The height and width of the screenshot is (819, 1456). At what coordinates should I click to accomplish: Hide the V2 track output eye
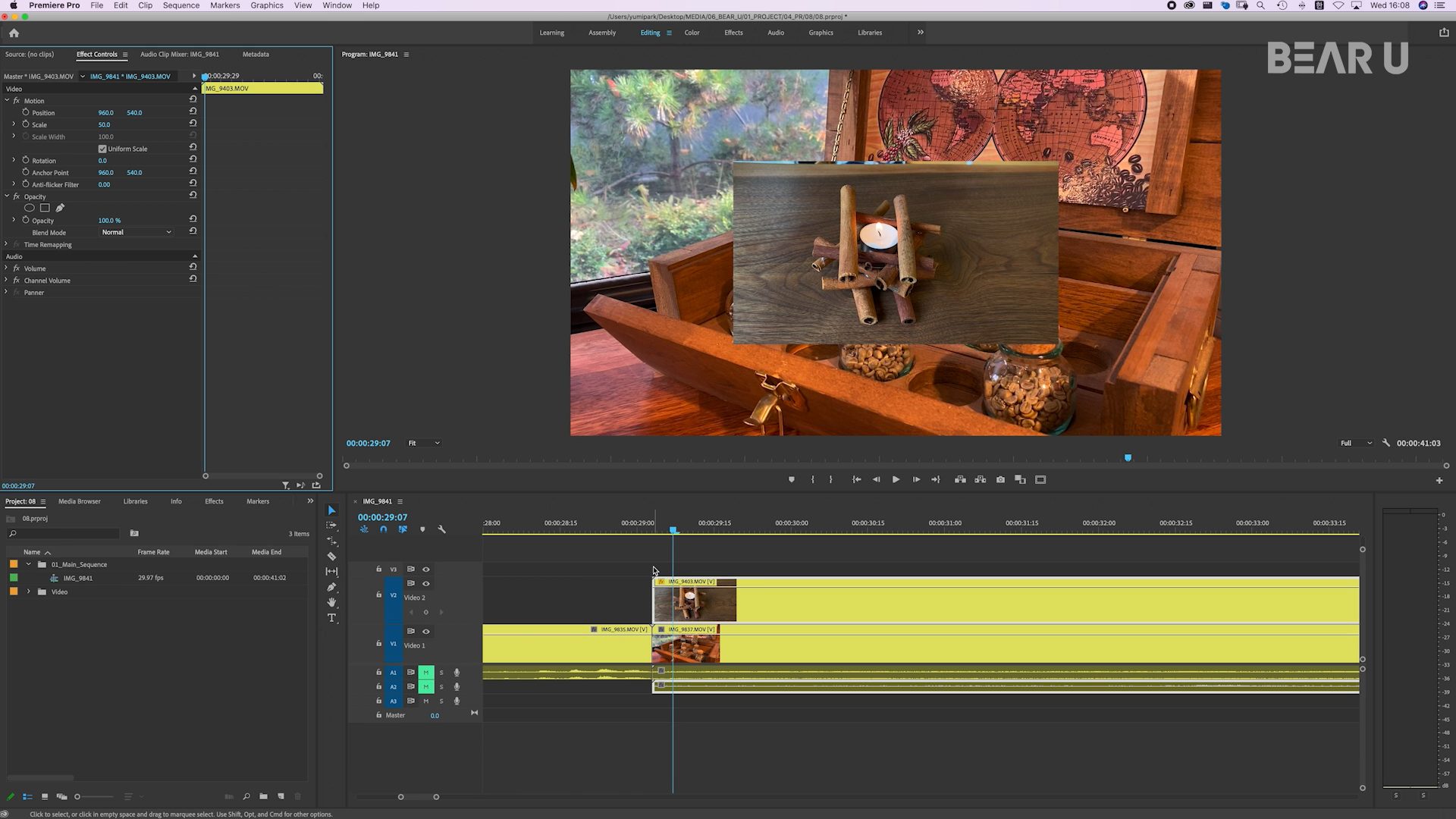pos(426,583)
